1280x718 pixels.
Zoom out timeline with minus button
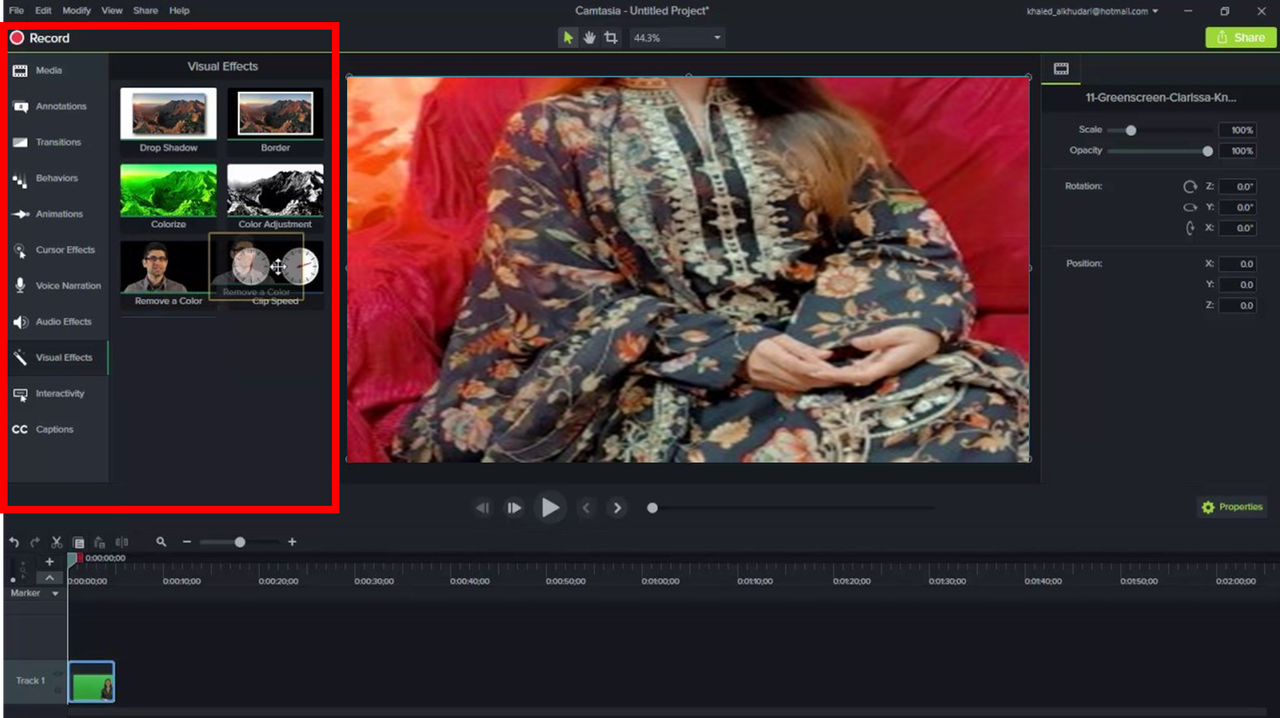point(186,542)
